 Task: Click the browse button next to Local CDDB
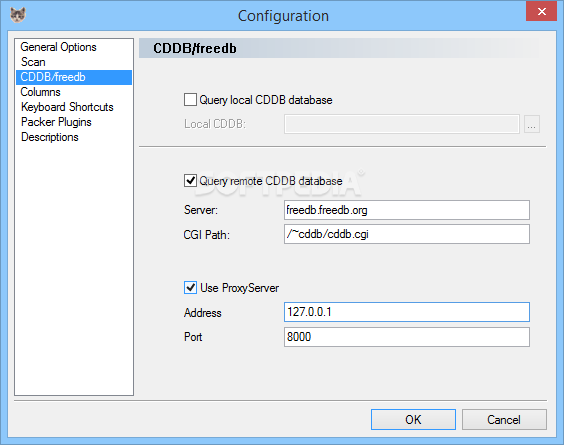(x=532, y=124)
